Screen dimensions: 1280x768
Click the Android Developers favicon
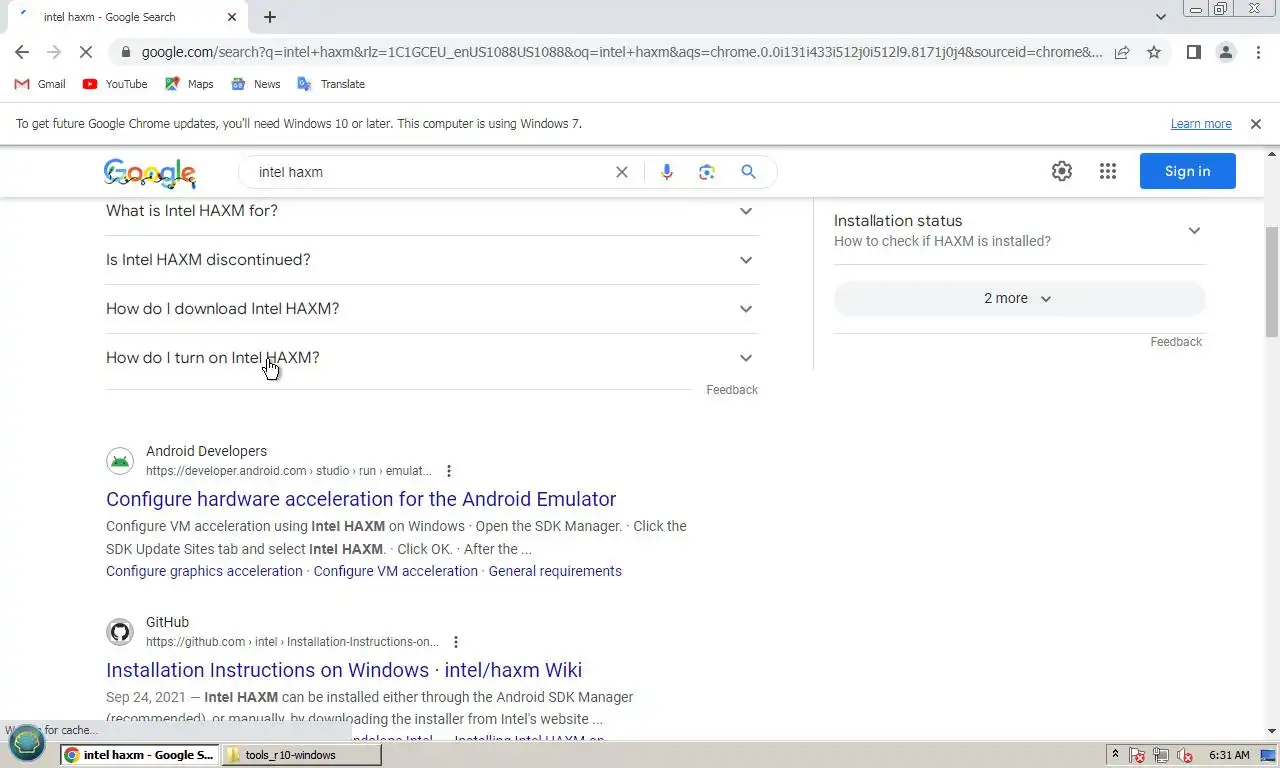pyautogui.click(x=120, y=461)
